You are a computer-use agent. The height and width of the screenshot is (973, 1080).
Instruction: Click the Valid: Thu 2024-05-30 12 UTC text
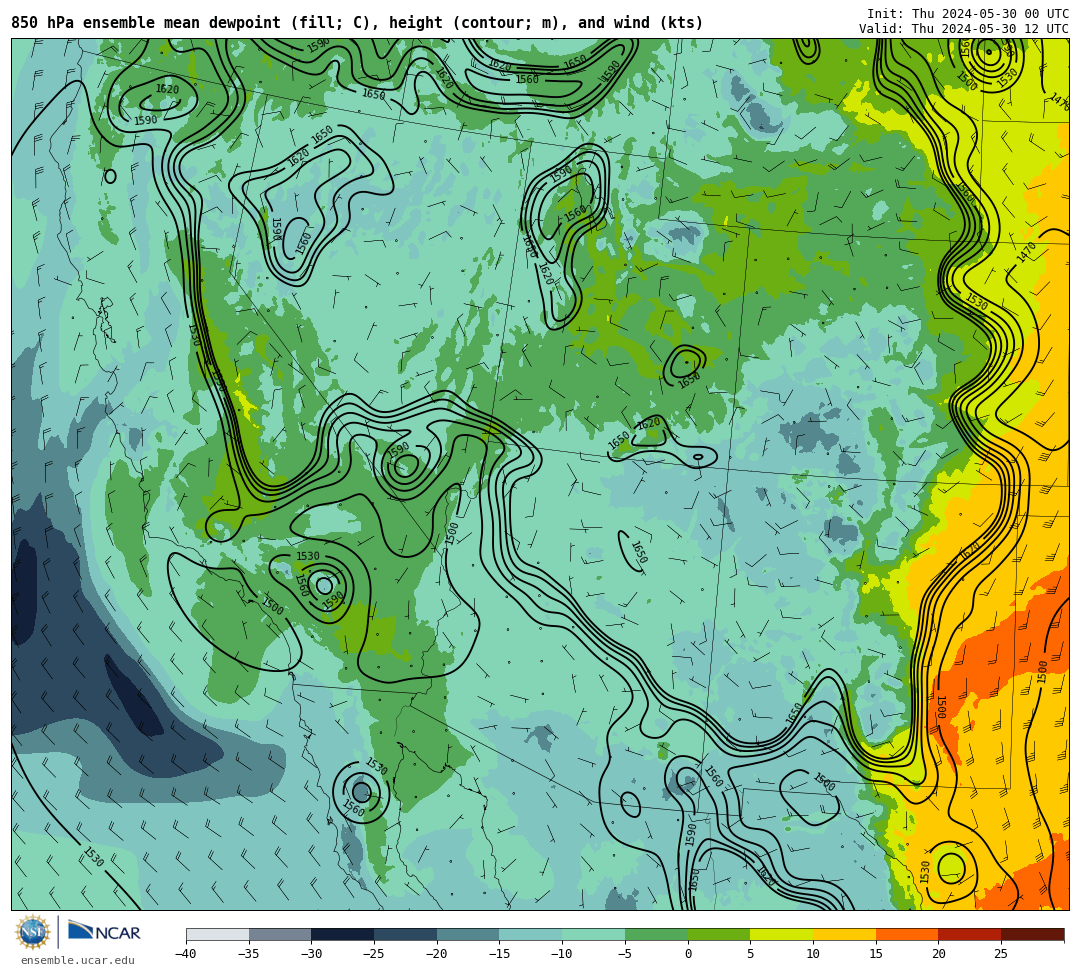click(x=964, y=29)
